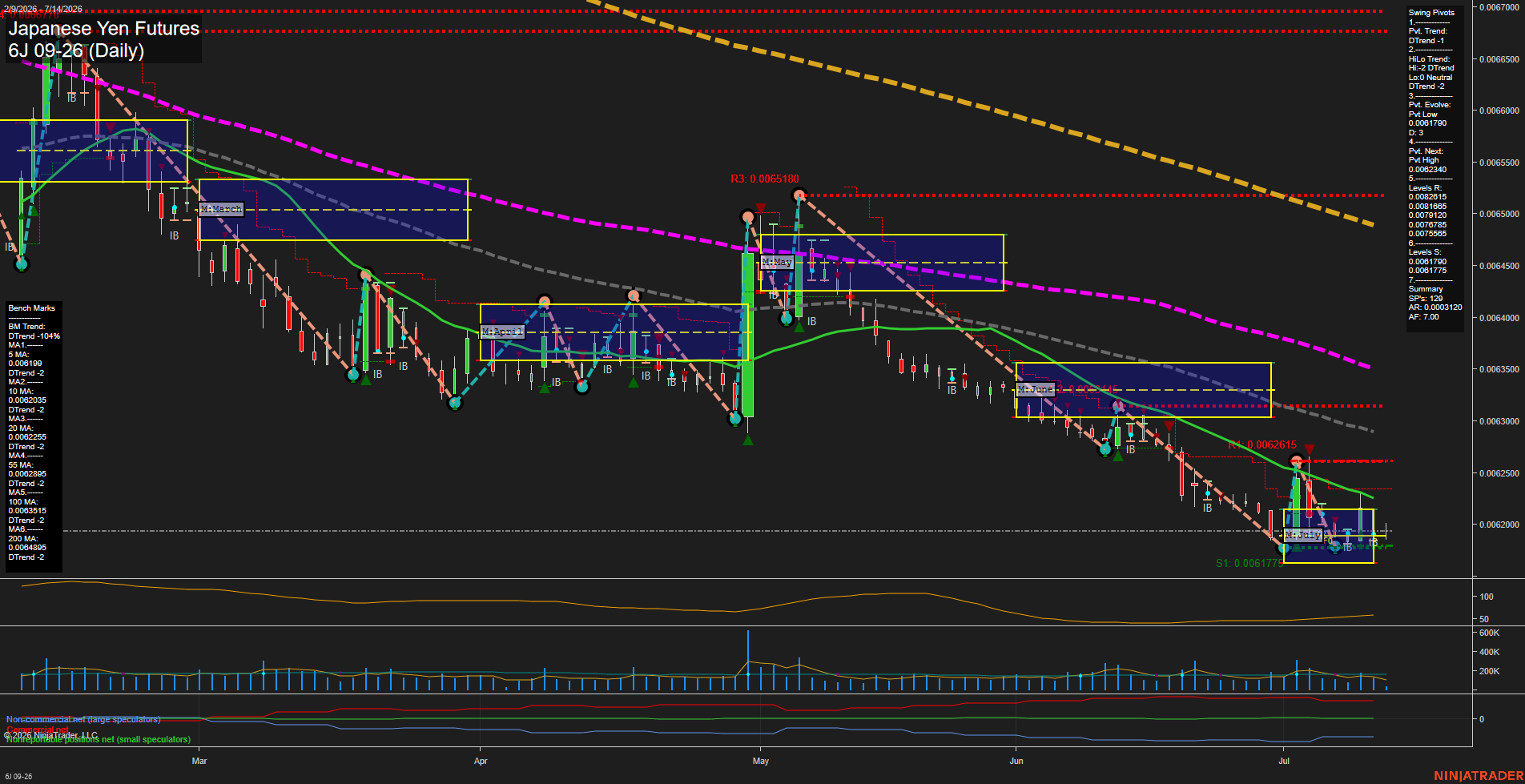Select the M:March monthly range label

coord(221,209)
